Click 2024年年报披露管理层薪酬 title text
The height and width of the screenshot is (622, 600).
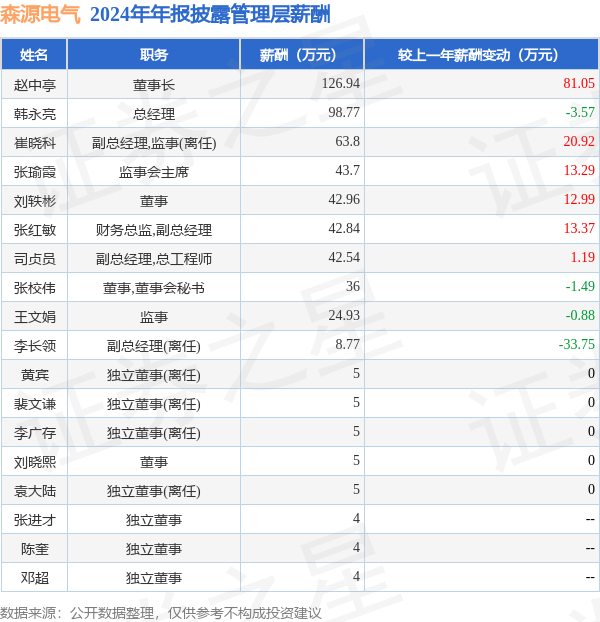coord(210,15)
